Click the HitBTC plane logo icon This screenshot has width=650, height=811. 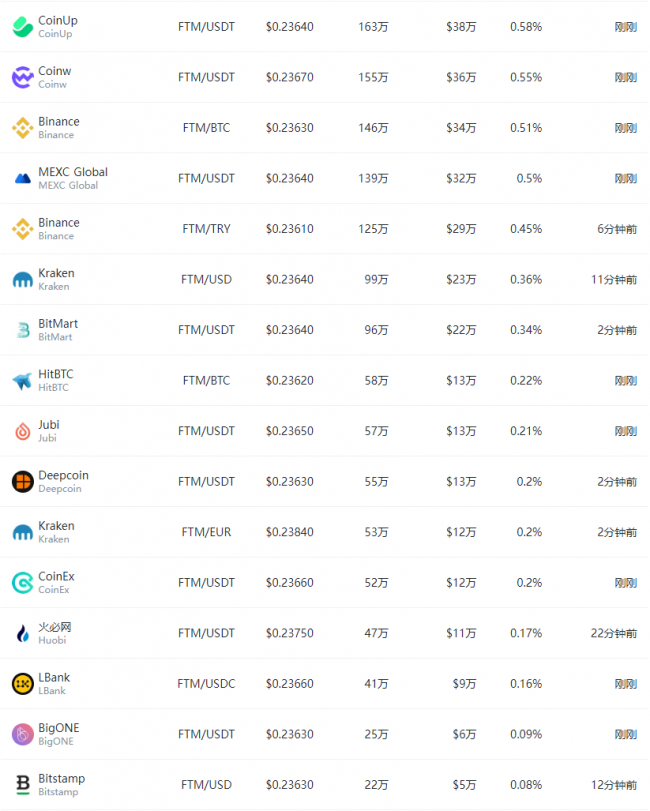click(x=23, y=381)
